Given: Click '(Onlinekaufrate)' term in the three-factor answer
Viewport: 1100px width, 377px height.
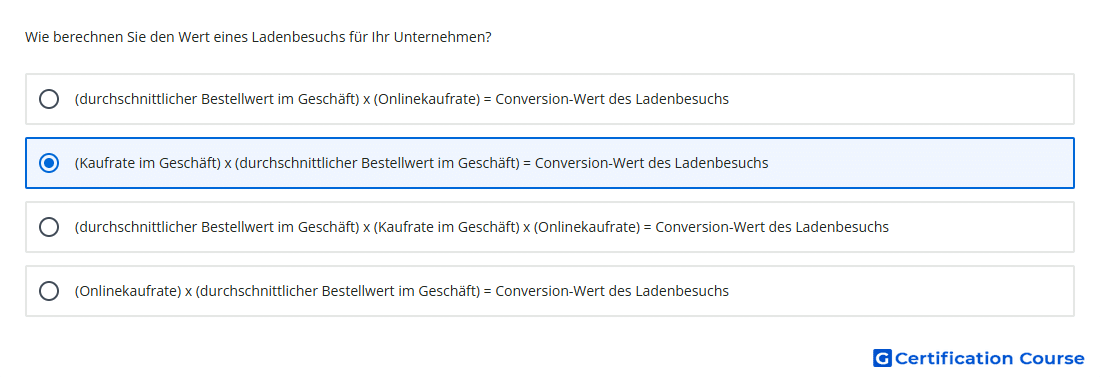Looking at the screenshot, I should click(586, 227).
